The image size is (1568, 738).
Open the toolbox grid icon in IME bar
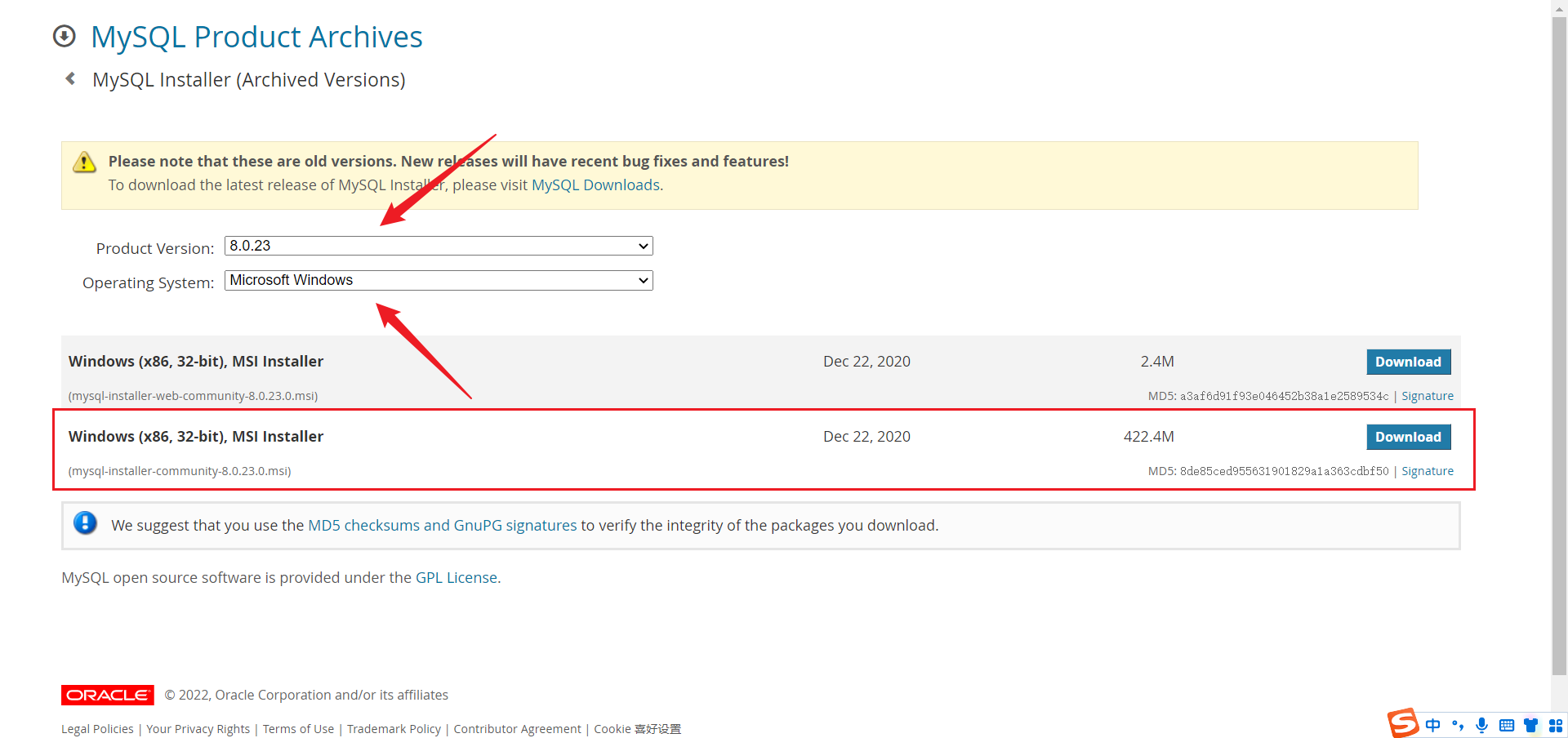point(1556,725)
